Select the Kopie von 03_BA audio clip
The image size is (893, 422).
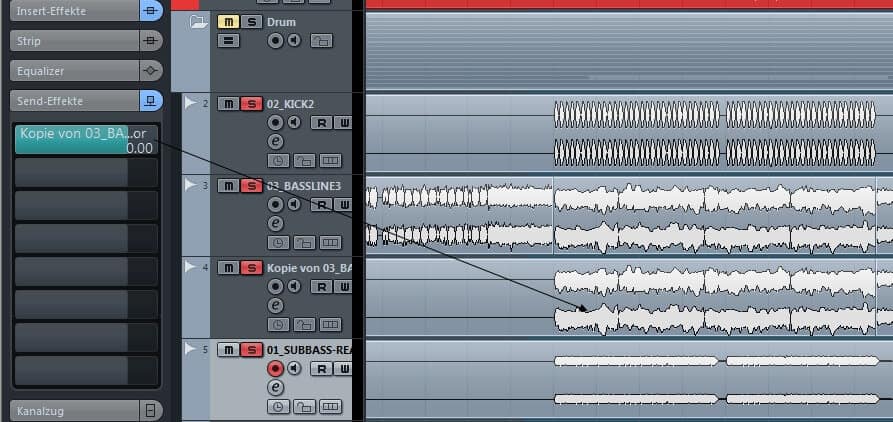point(715,298)
